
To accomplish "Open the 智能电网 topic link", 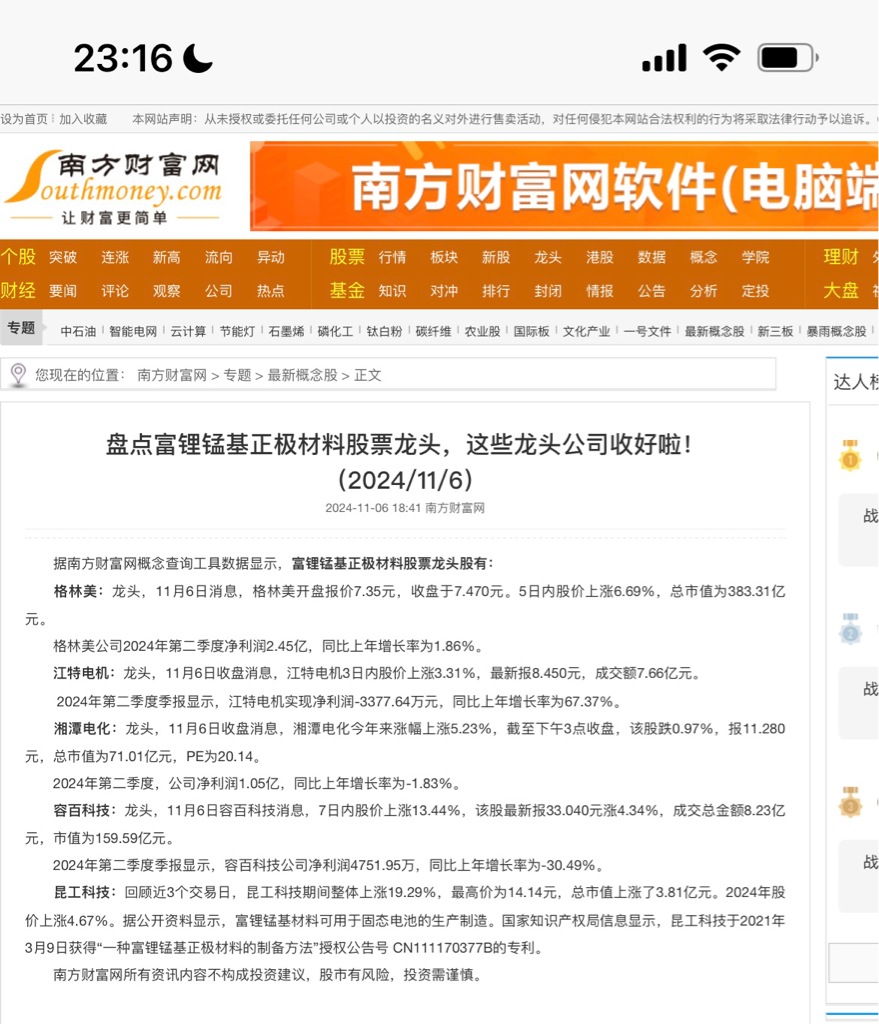I will (x=133, y=332).
